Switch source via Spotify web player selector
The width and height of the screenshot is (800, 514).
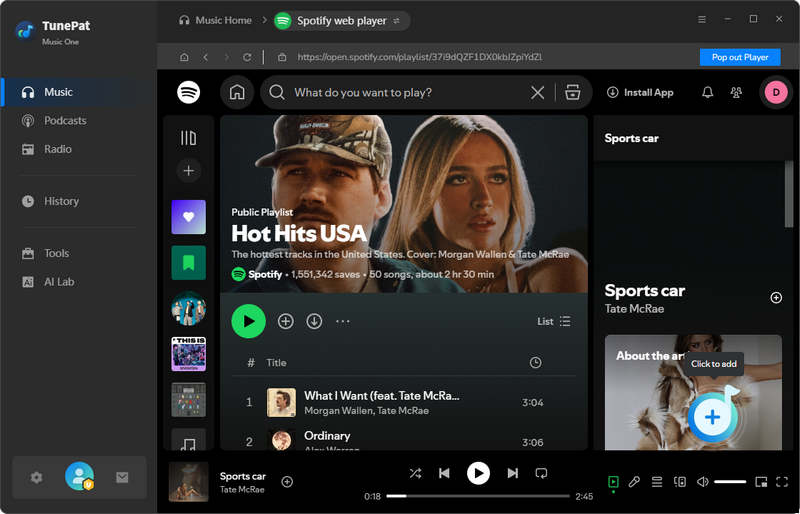[x=342, y=21]
